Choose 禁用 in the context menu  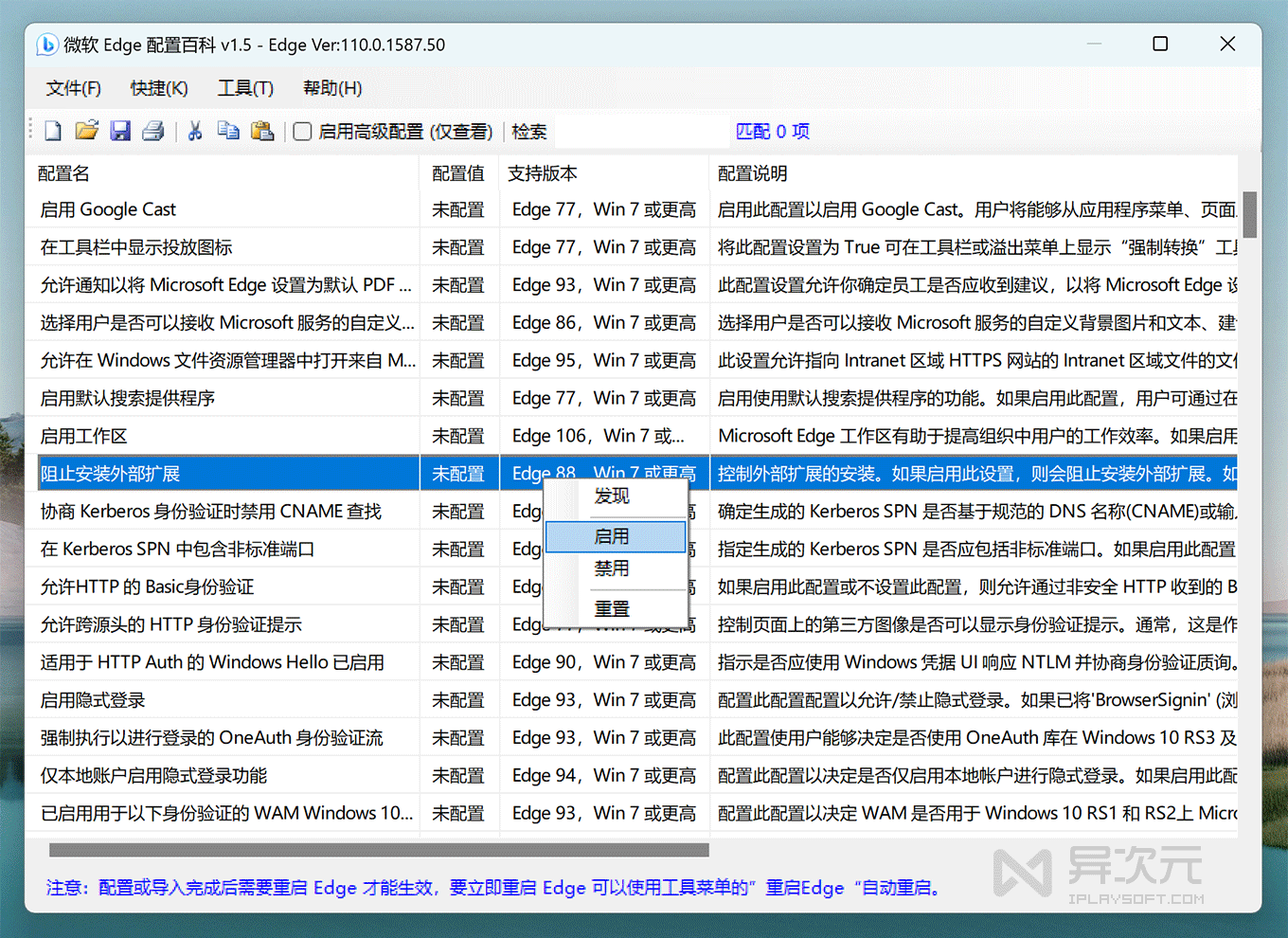click(x=616, y=568)
